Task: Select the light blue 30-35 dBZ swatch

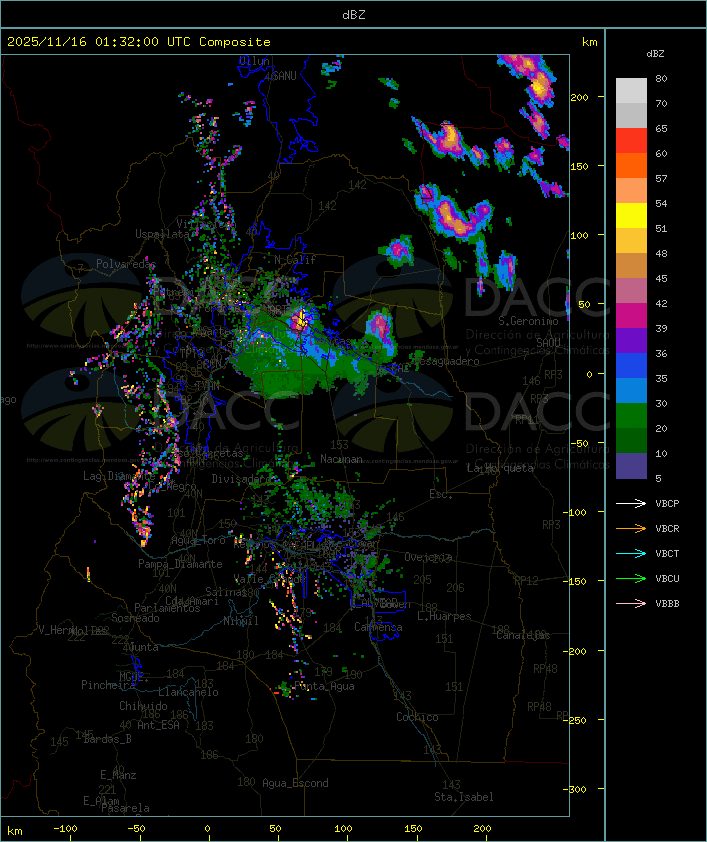Action: tap(631, 391)
